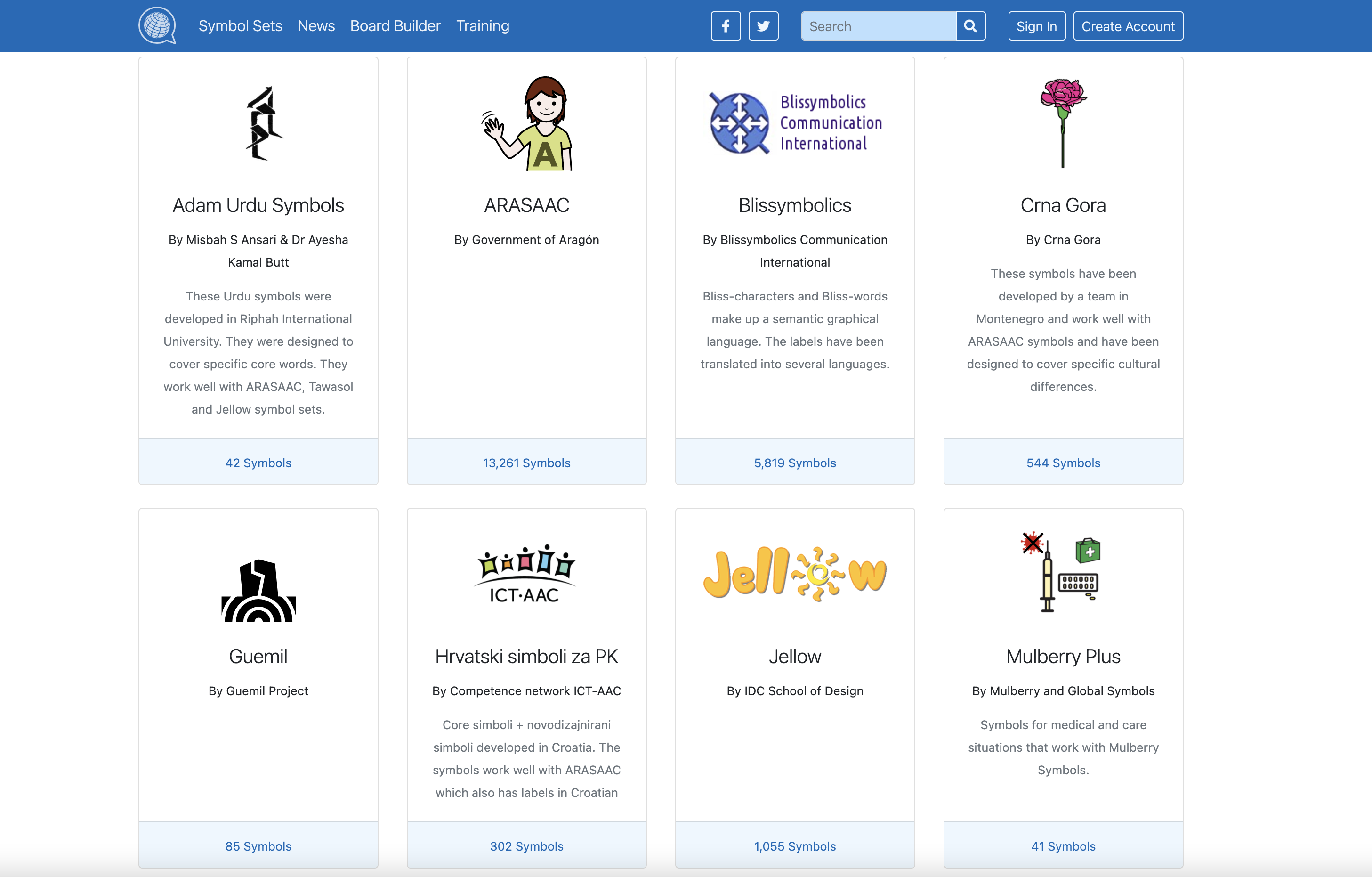Click the Blissymbolics 5,819 Symbols link
1372x877 pixels.
pyautogui.click(x=795, y=461)
